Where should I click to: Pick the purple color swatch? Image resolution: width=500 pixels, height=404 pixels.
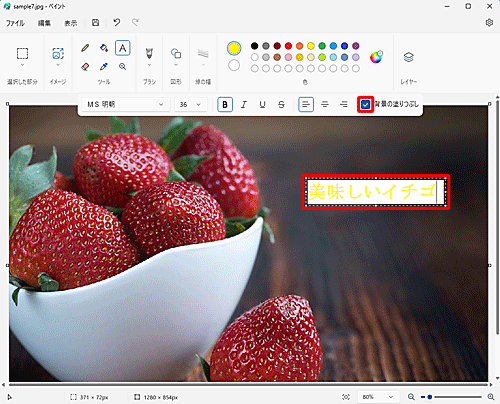356,46
